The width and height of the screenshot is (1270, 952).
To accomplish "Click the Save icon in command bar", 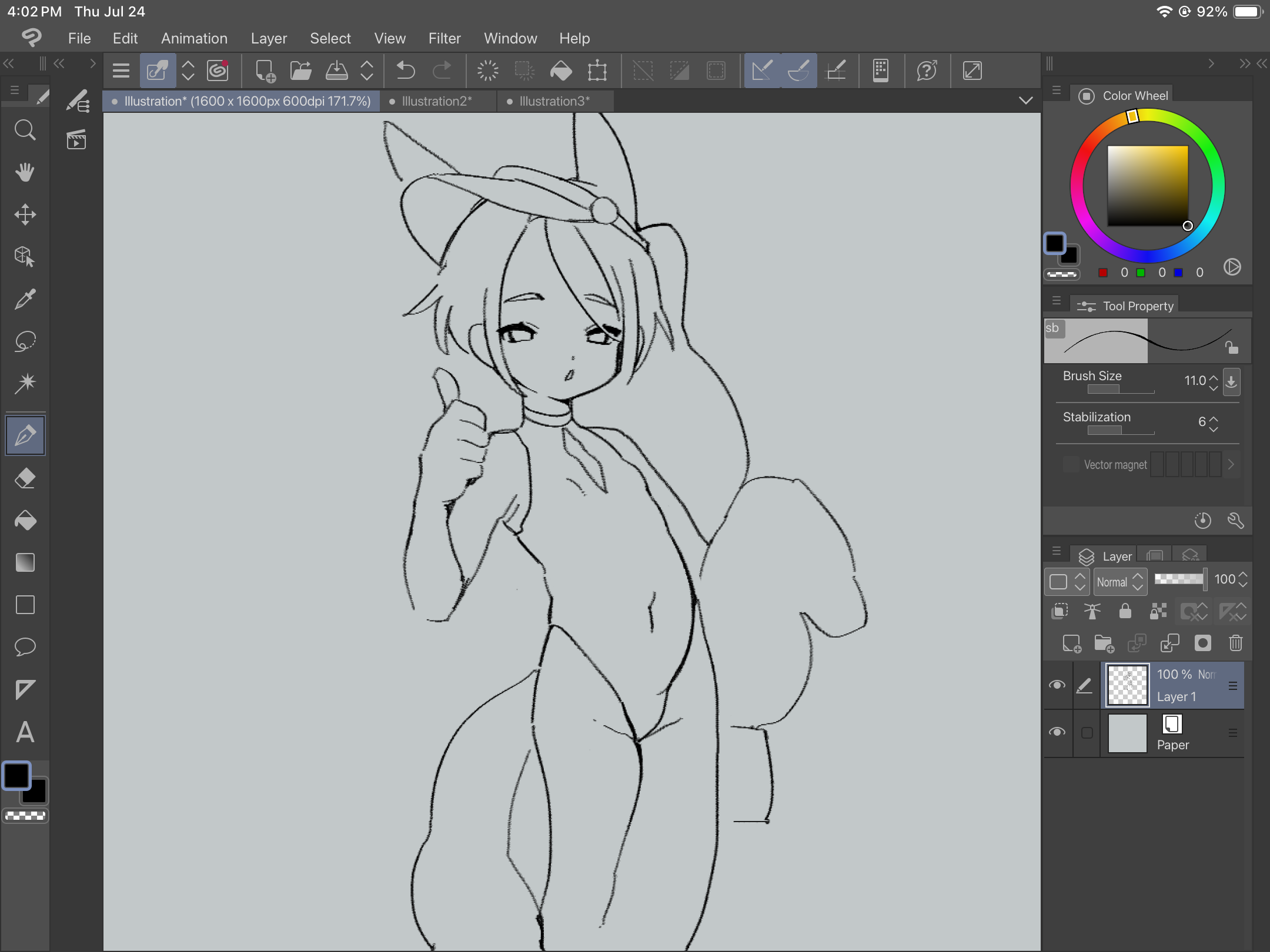I will [x=337, y=71].
